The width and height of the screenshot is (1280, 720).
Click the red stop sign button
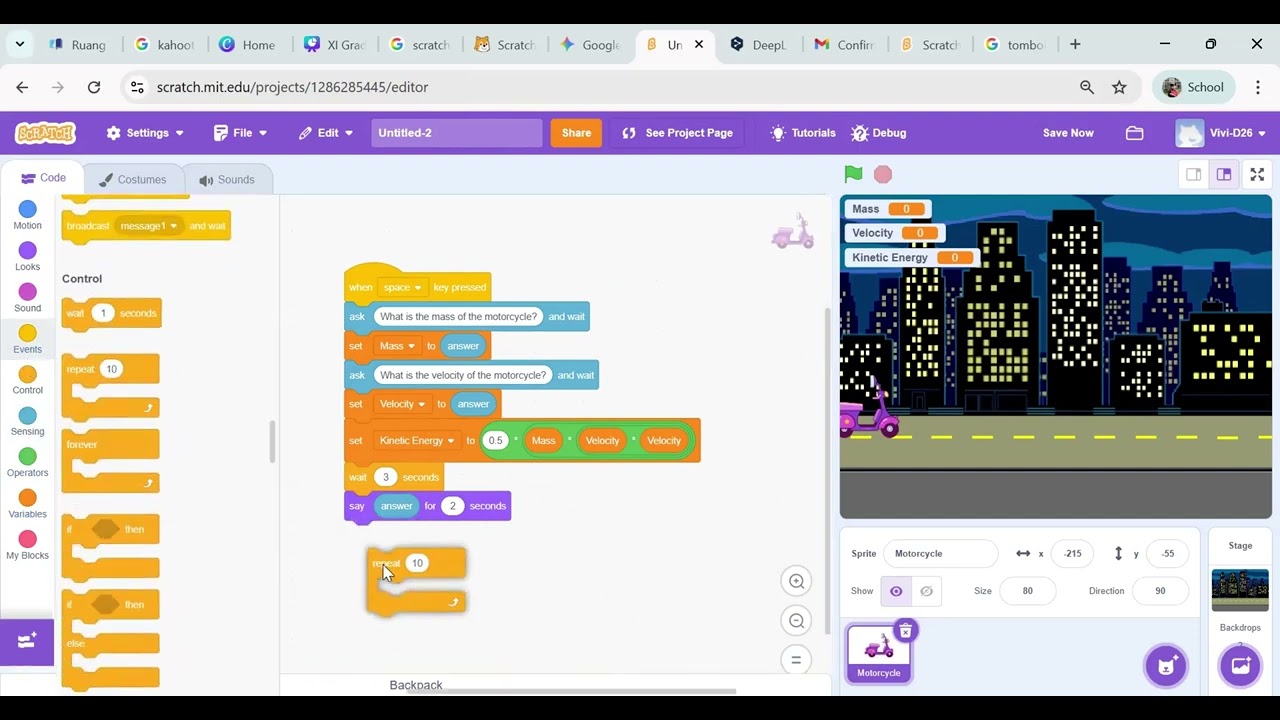[x=883, y=175]
